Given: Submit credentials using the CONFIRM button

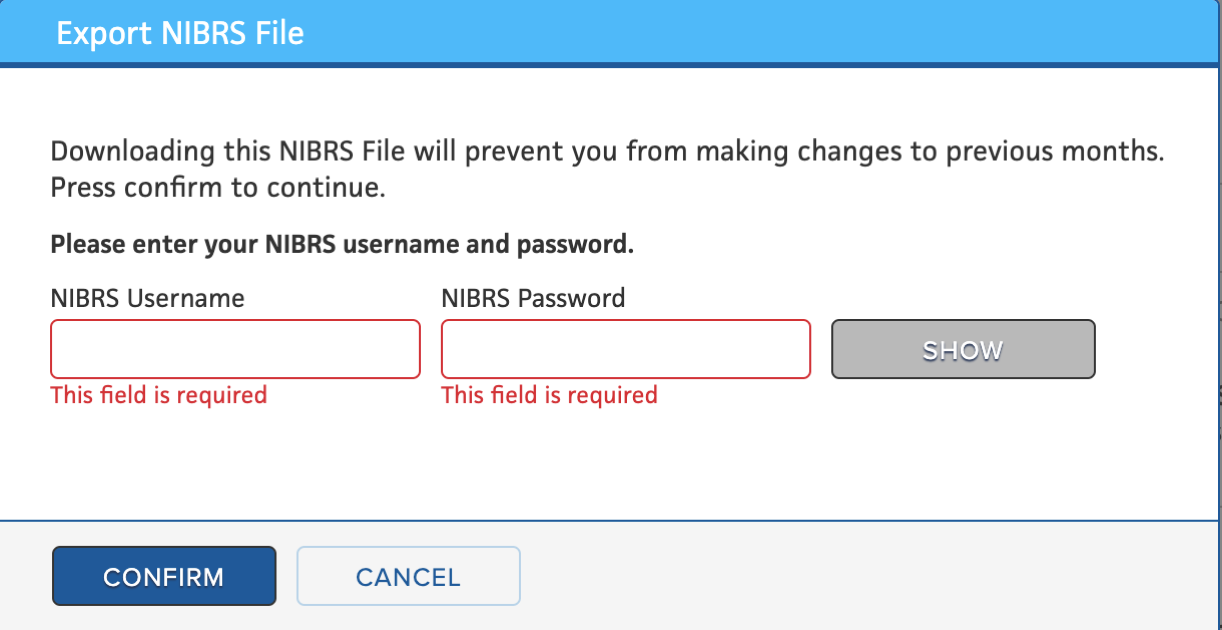Looking at the screenshot, I should coord(163,576).
